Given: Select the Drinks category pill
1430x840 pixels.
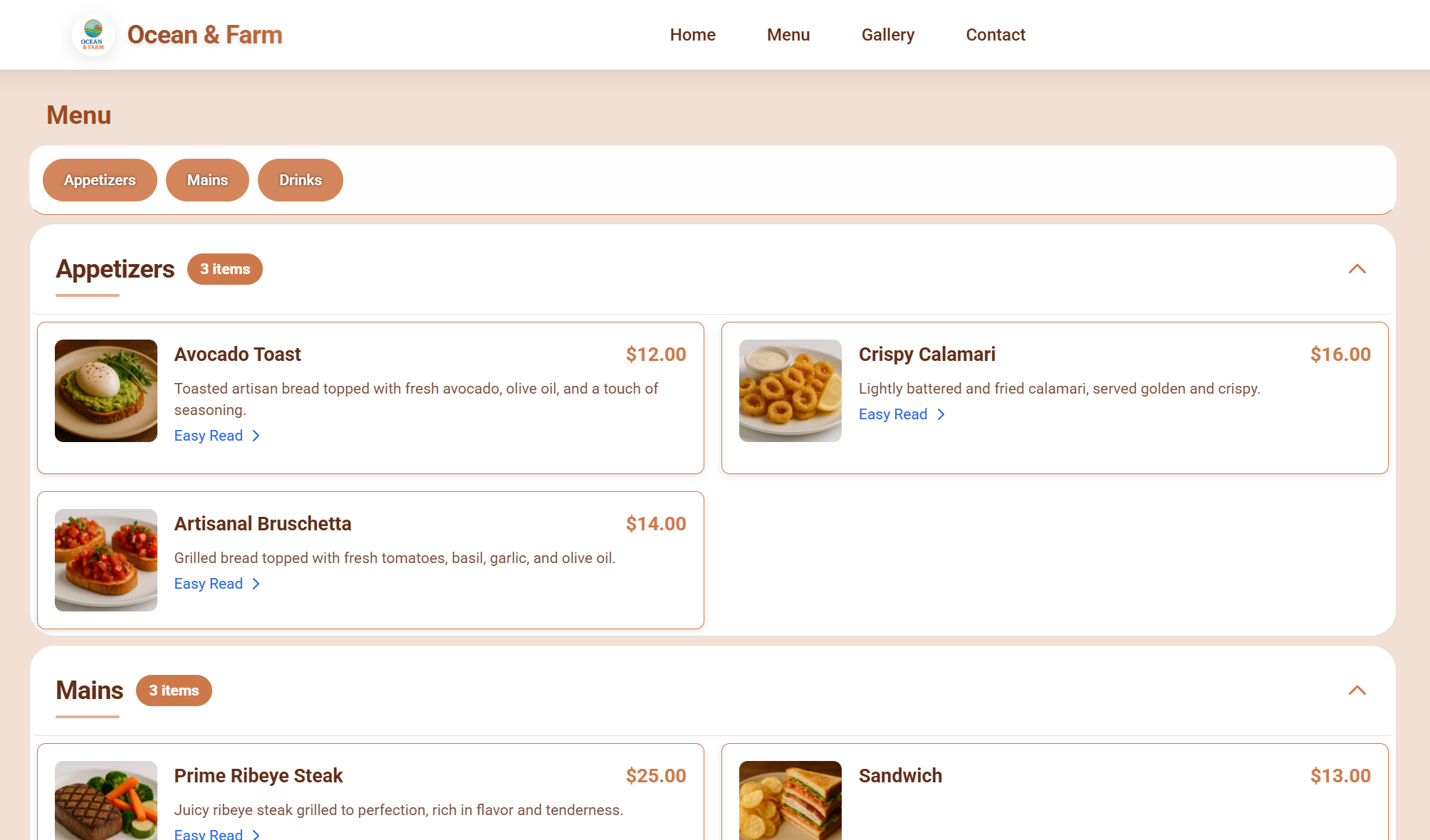Looking at the screenshot, I should tap(300, 180).
